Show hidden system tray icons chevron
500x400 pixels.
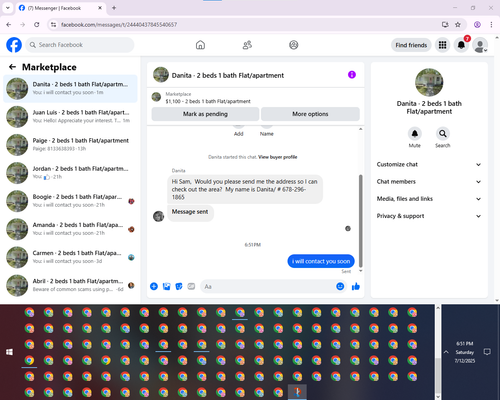[446, 352]
